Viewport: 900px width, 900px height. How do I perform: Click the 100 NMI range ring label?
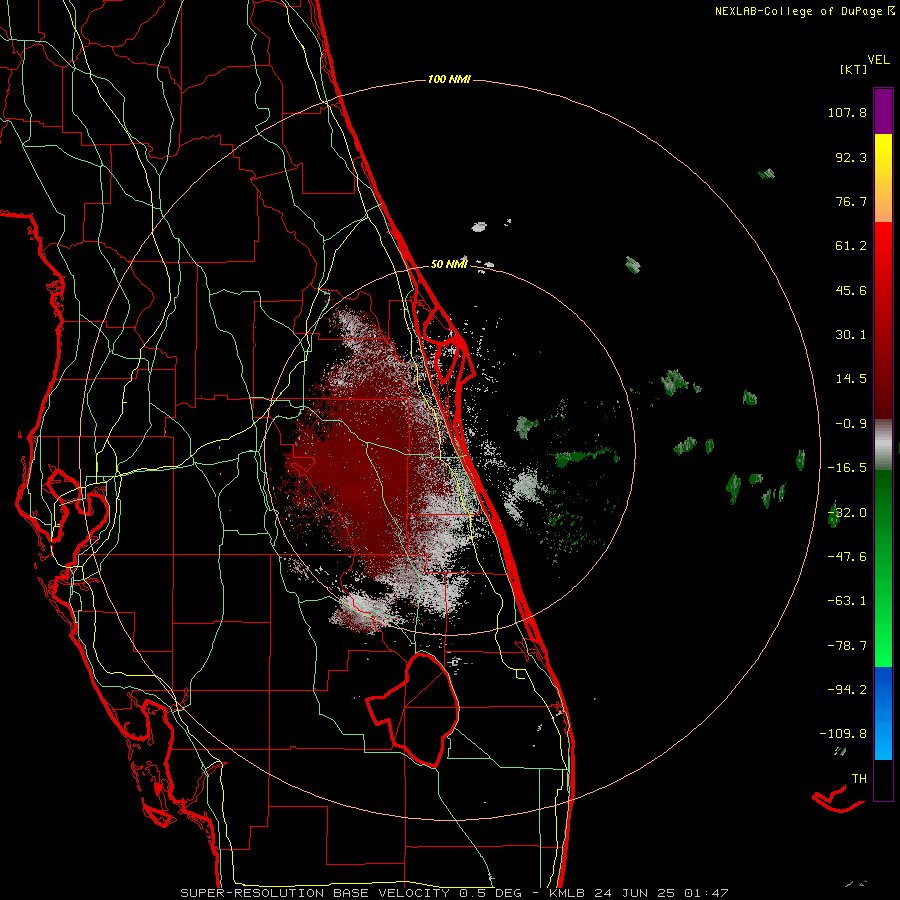click(449, 79)
